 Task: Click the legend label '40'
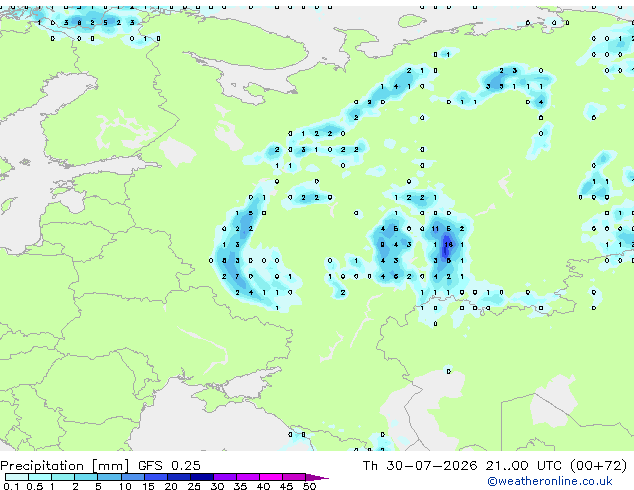pyautogui.click(x=263, y=486)
